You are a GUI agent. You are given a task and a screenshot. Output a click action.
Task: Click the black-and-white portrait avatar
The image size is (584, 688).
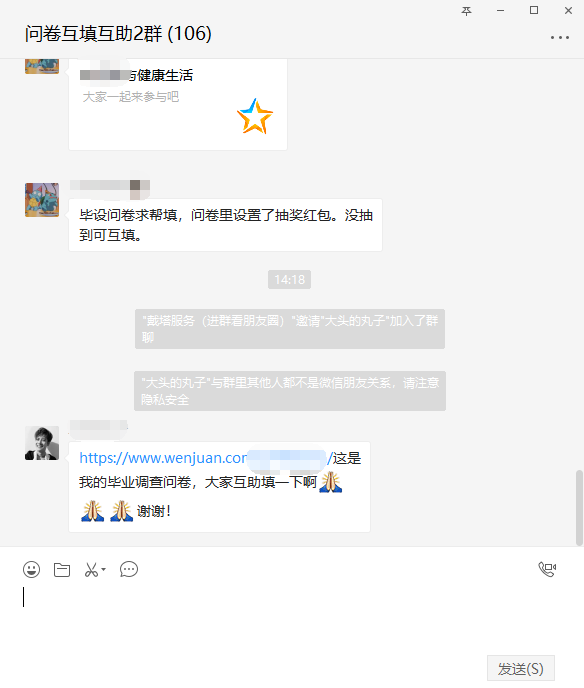[x=42, y=443]
